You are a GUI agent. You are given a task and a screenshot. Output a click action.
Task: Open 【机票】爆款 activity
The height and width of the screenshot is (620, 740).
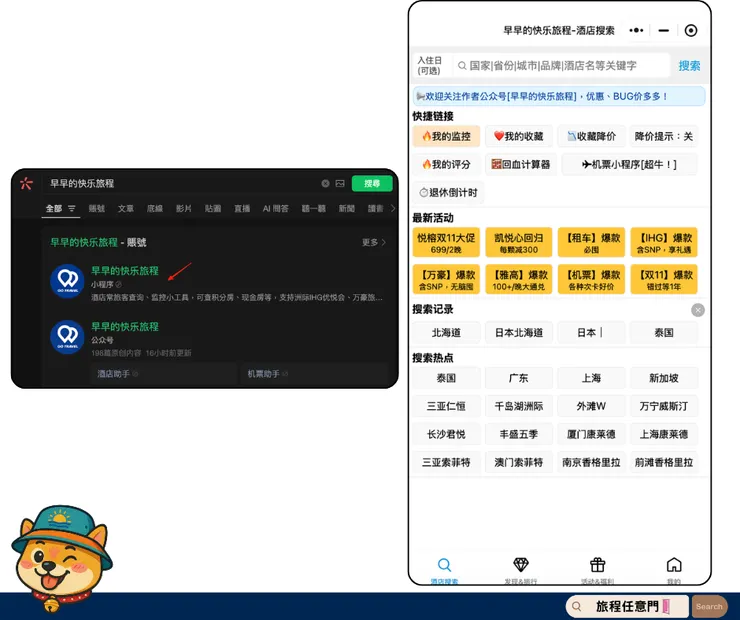[x=591, y=279]
